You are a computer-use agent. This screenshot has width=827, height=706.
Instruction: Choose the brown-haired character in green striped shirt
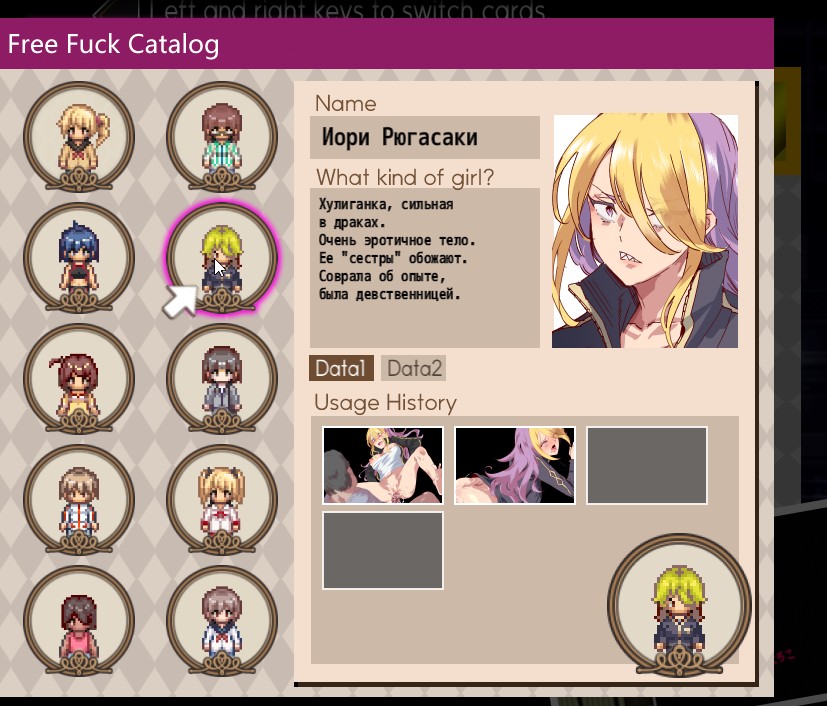[222, 137]
